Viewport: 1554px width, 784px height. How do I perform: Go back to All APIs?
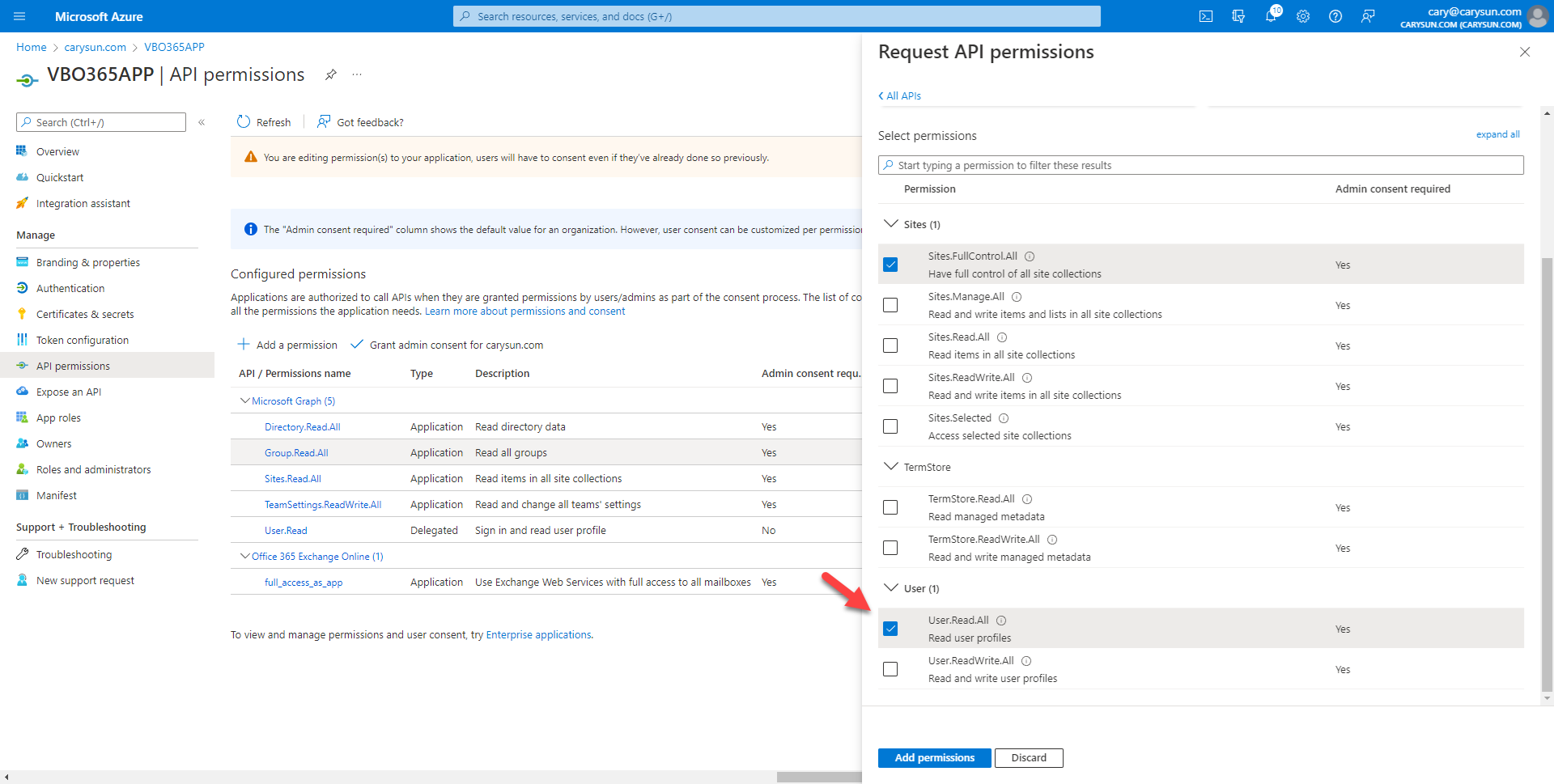[900, 95]
